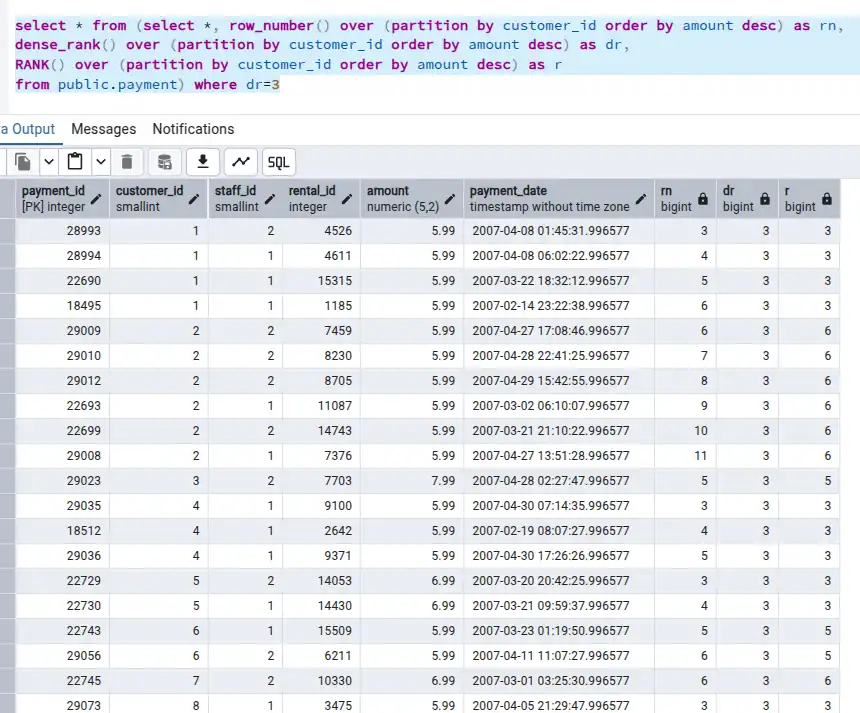Click the Paste clipboard icon

(x=75, y=162)
